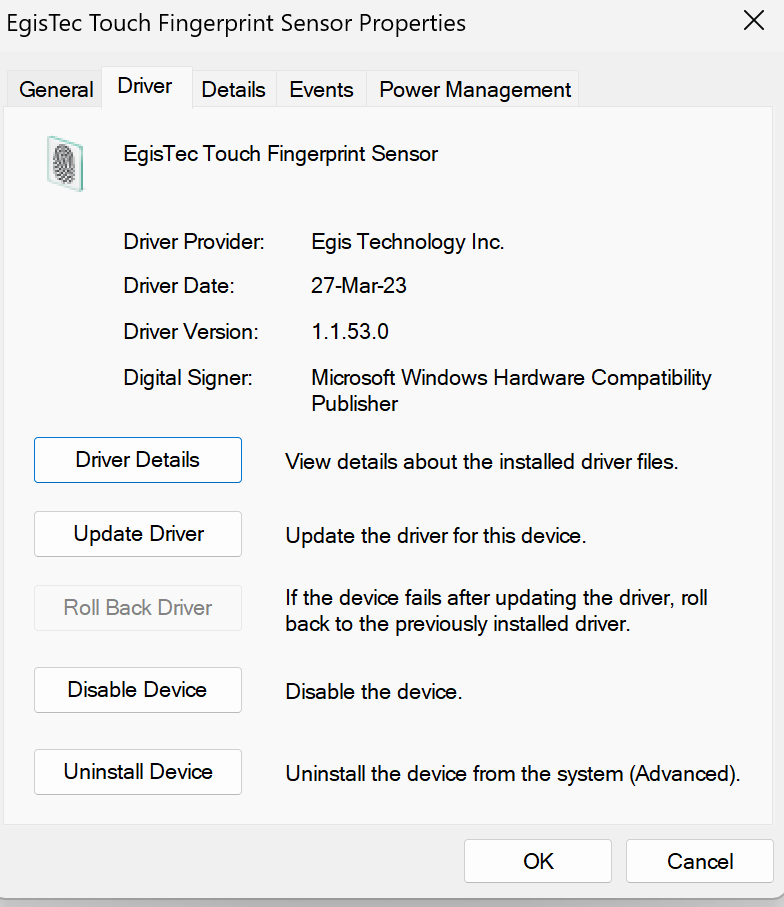Cancel the dialog

point(700,861)
